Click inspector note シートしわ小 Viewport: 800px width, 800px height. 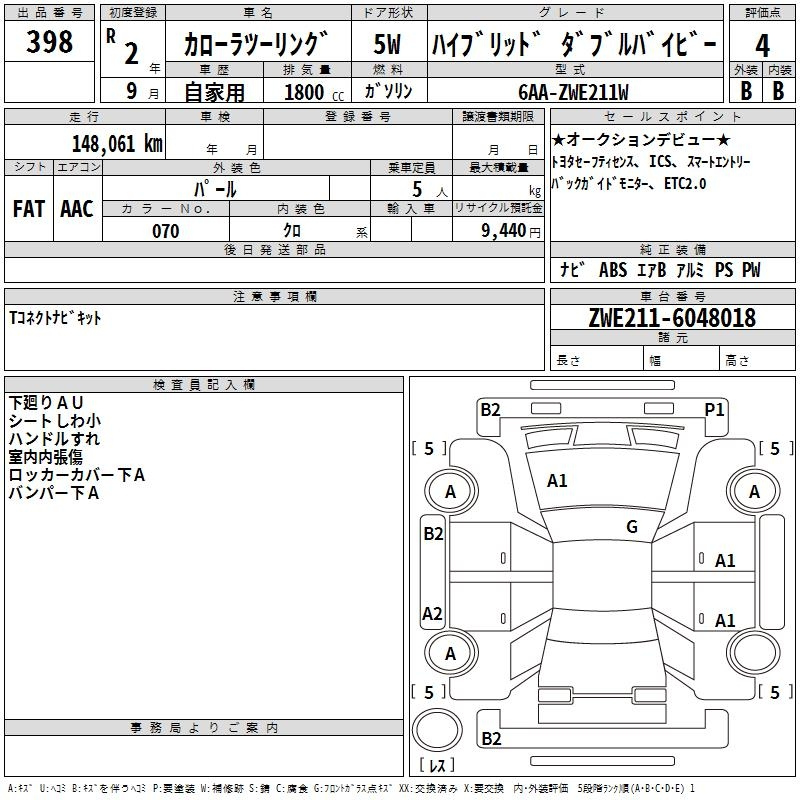coord(55,421)
